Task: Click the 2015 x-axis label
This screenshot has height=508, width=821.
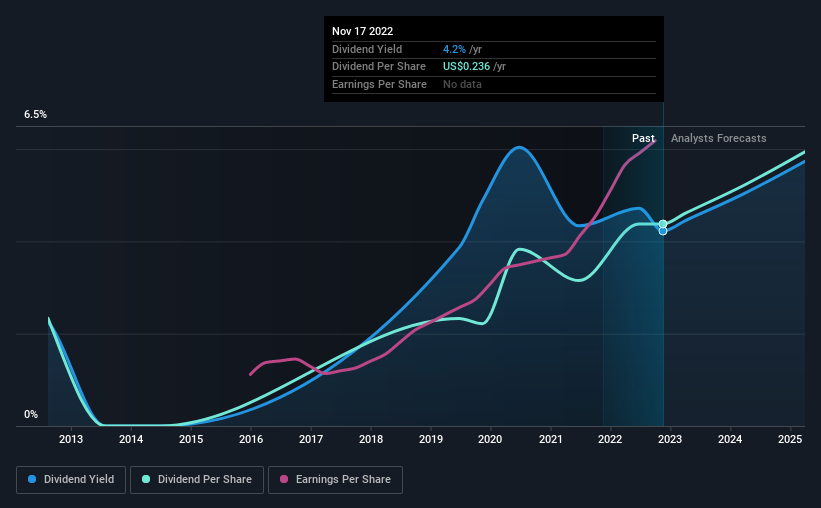Action: click(191, 439)
